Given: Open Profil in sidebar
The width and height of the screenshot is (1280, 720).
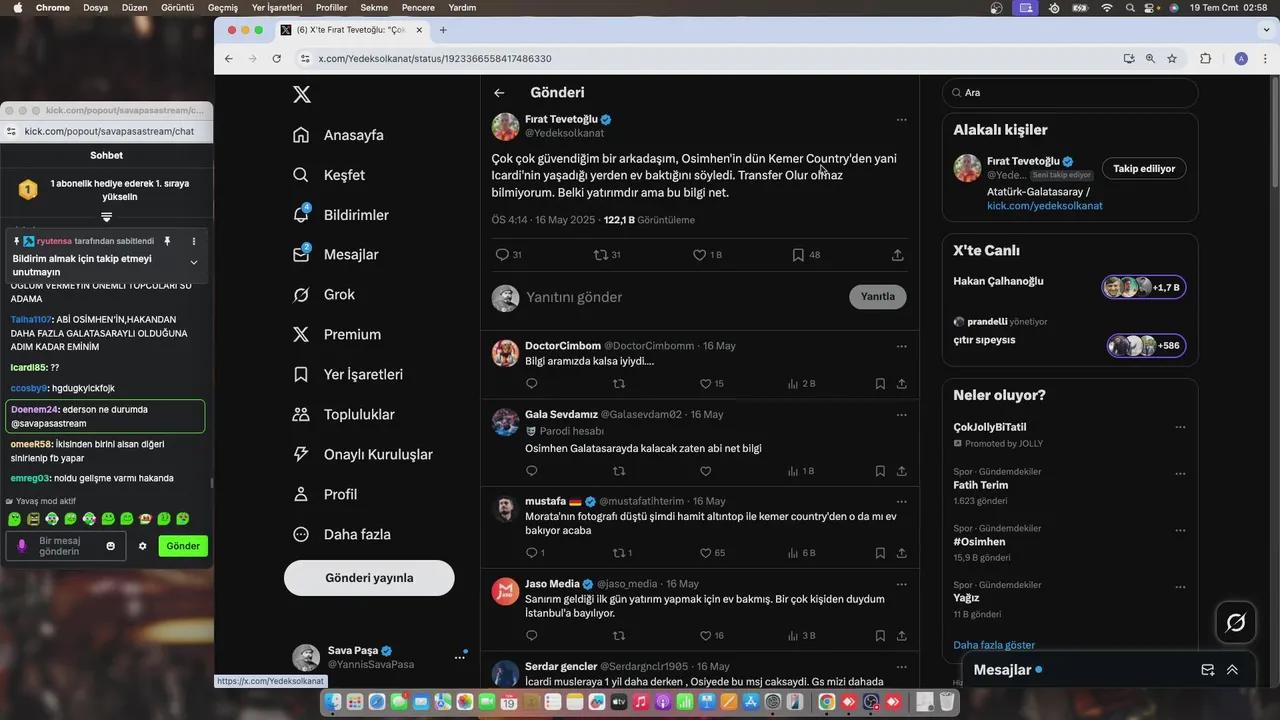Looking at the screenshot, I should click(x=325, y=494).
